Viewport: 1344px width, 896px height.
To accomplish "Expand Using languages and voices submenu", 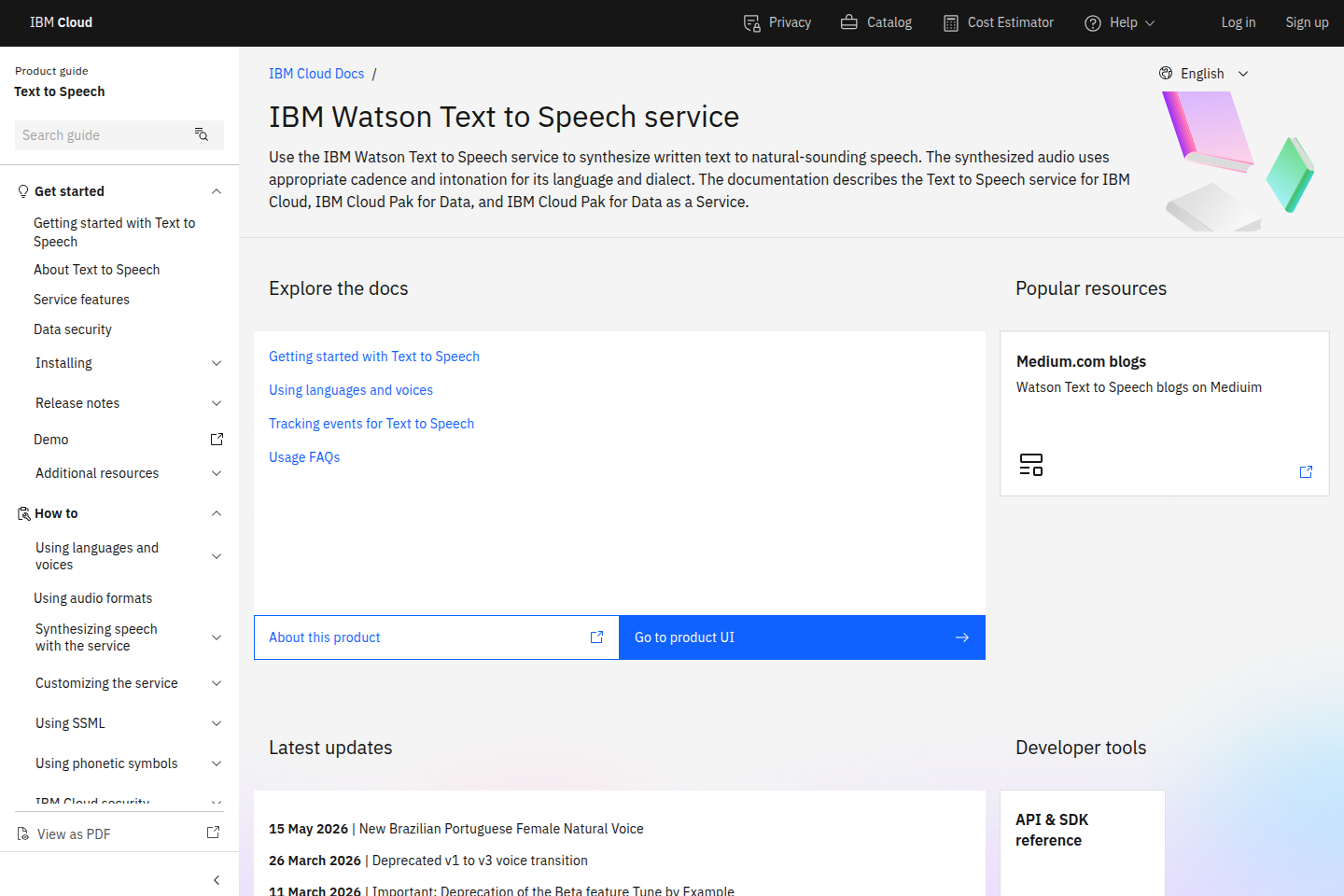I will tap(217, 556).
